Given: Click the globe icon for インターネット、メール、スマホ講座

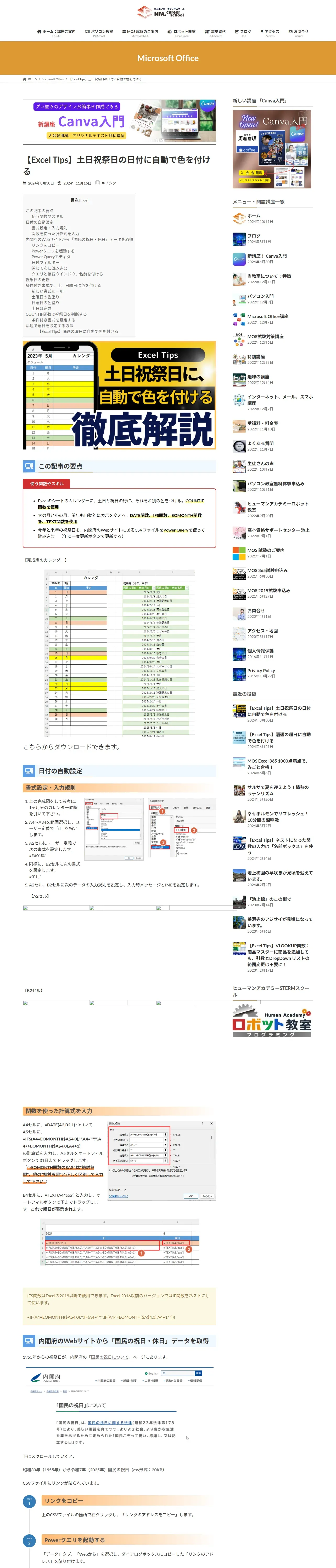Looking at the screenshot, I should tap(239, 400).
